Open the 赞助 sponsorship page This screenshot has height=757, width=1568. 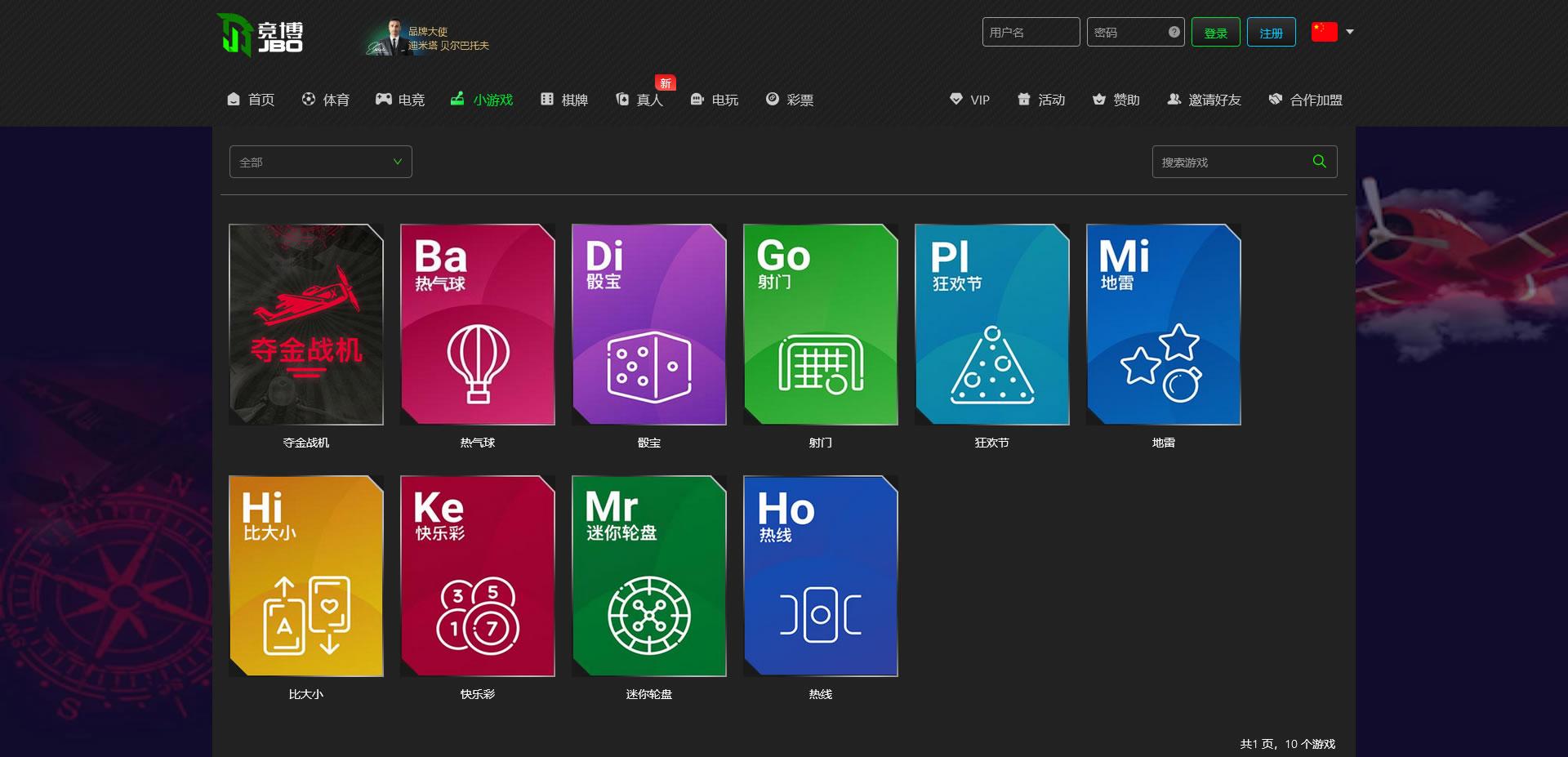click(1116, 100)
